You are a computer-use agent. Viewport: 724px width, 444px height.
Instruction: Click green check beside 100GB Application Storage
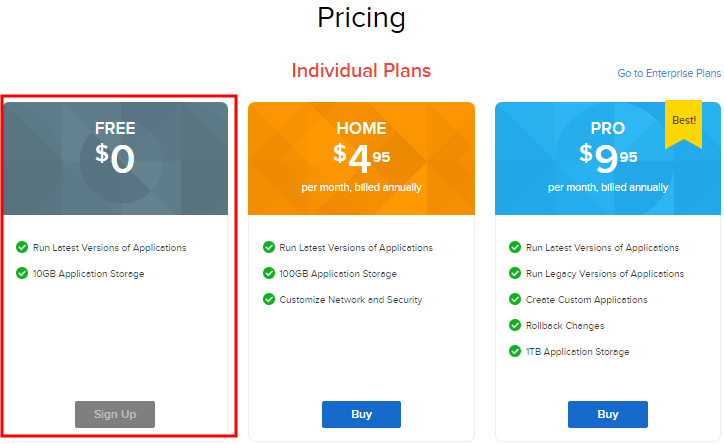pyautogui.click(x=269, y=273)
